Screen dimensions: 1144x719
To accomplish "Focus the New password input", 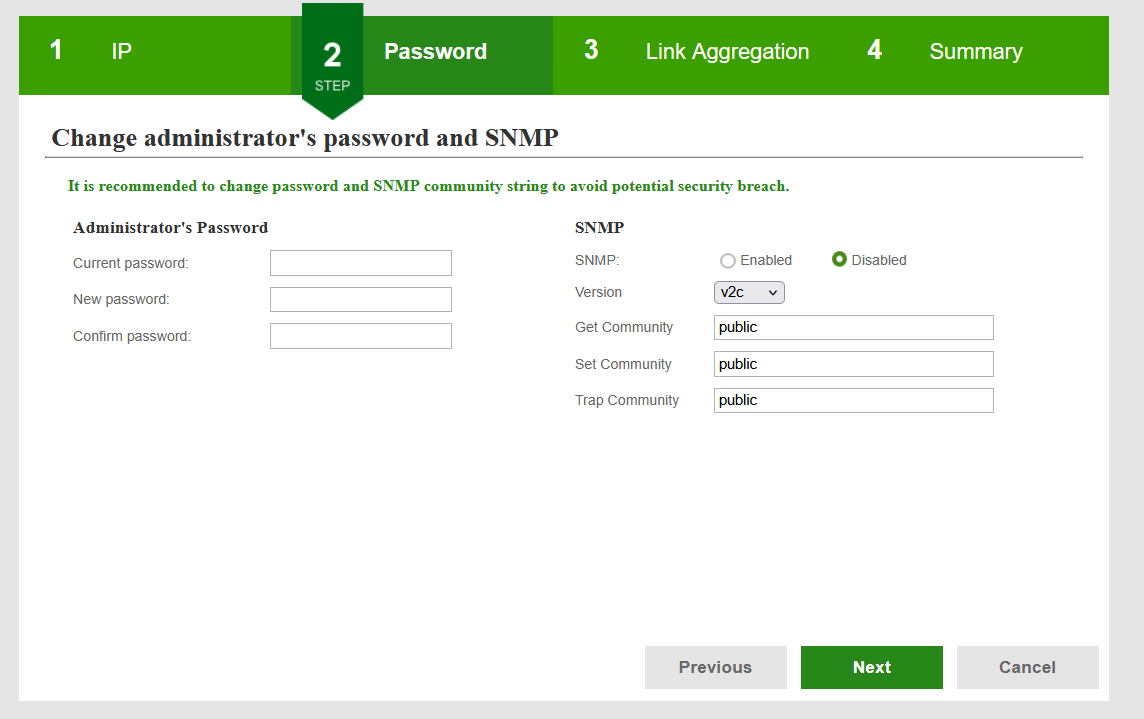I will point(360,299).
